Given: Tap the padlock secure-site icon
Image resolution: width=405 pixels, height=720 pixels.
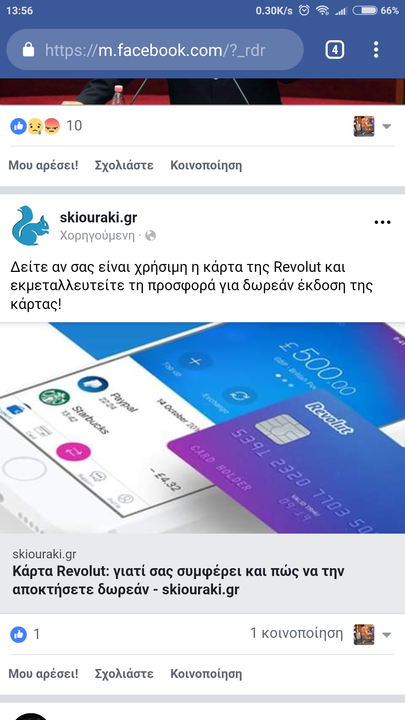Looking at the screenshot, I should (x=28, y=49).
